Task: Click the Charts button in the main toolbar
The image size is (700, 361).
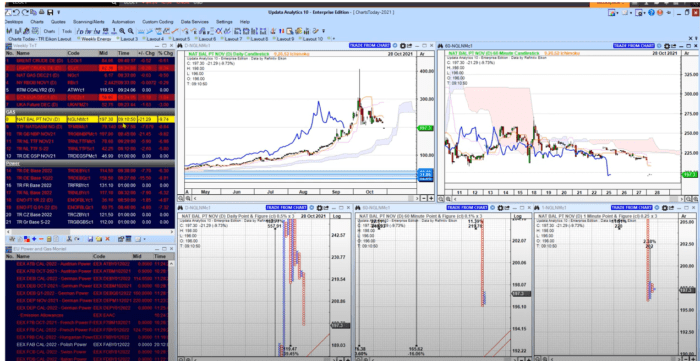Action: [49, 31]
